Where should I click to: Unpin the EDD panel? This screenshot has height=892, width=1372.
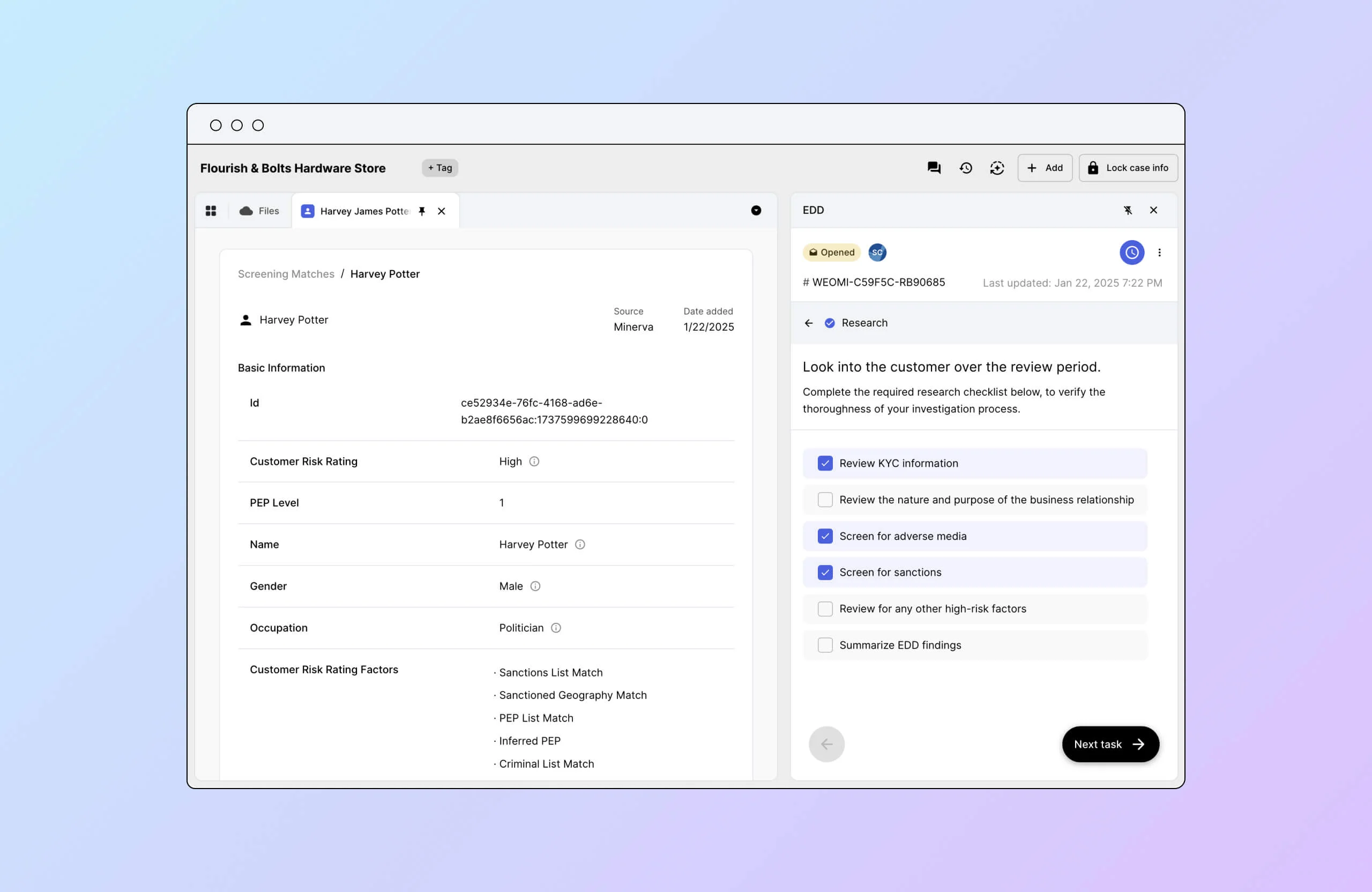coord(1128,211)
